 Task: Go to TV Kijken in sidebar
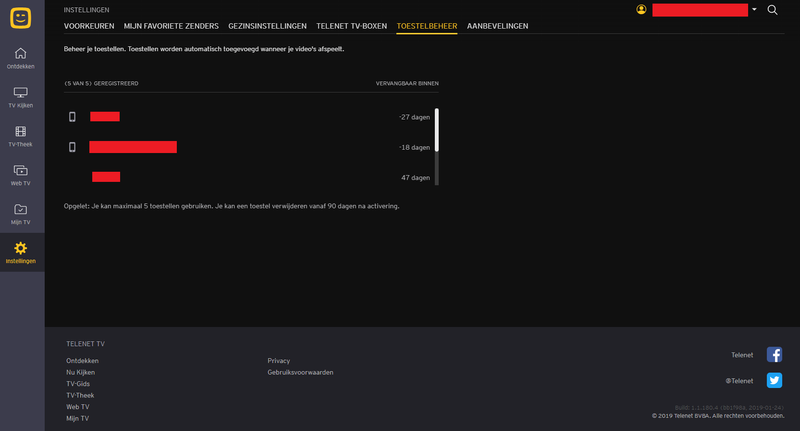[x=20, y=97]
